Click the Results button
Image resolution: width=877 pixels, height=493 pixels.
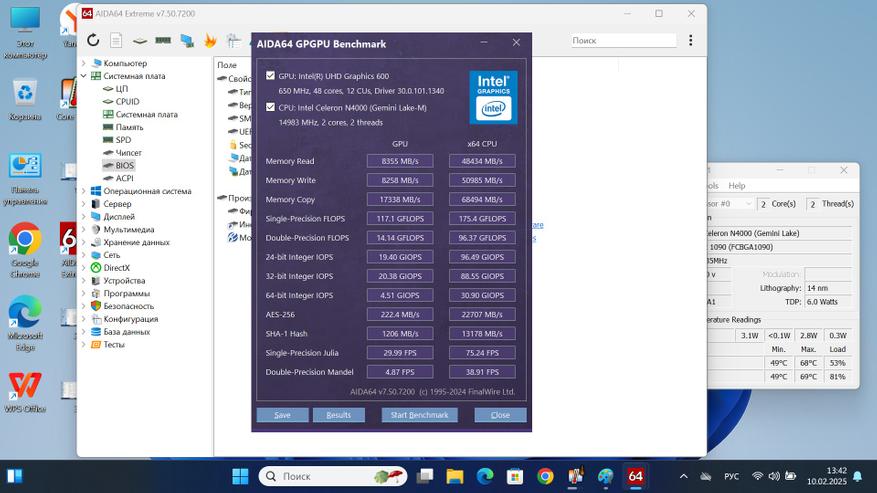[338, 415]
